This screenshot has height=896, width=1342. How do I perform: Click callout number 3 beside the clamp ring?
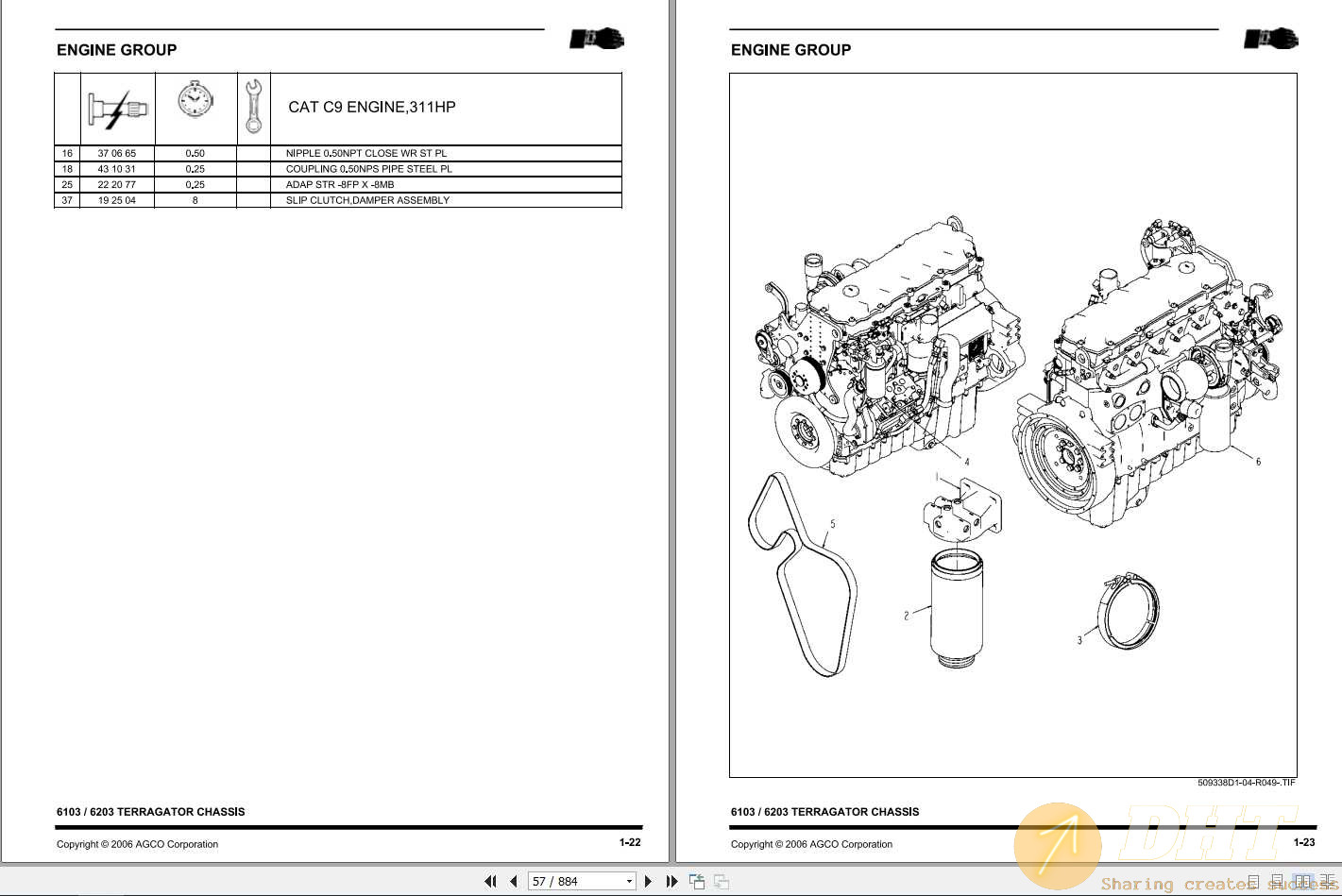pos(1079,640)
